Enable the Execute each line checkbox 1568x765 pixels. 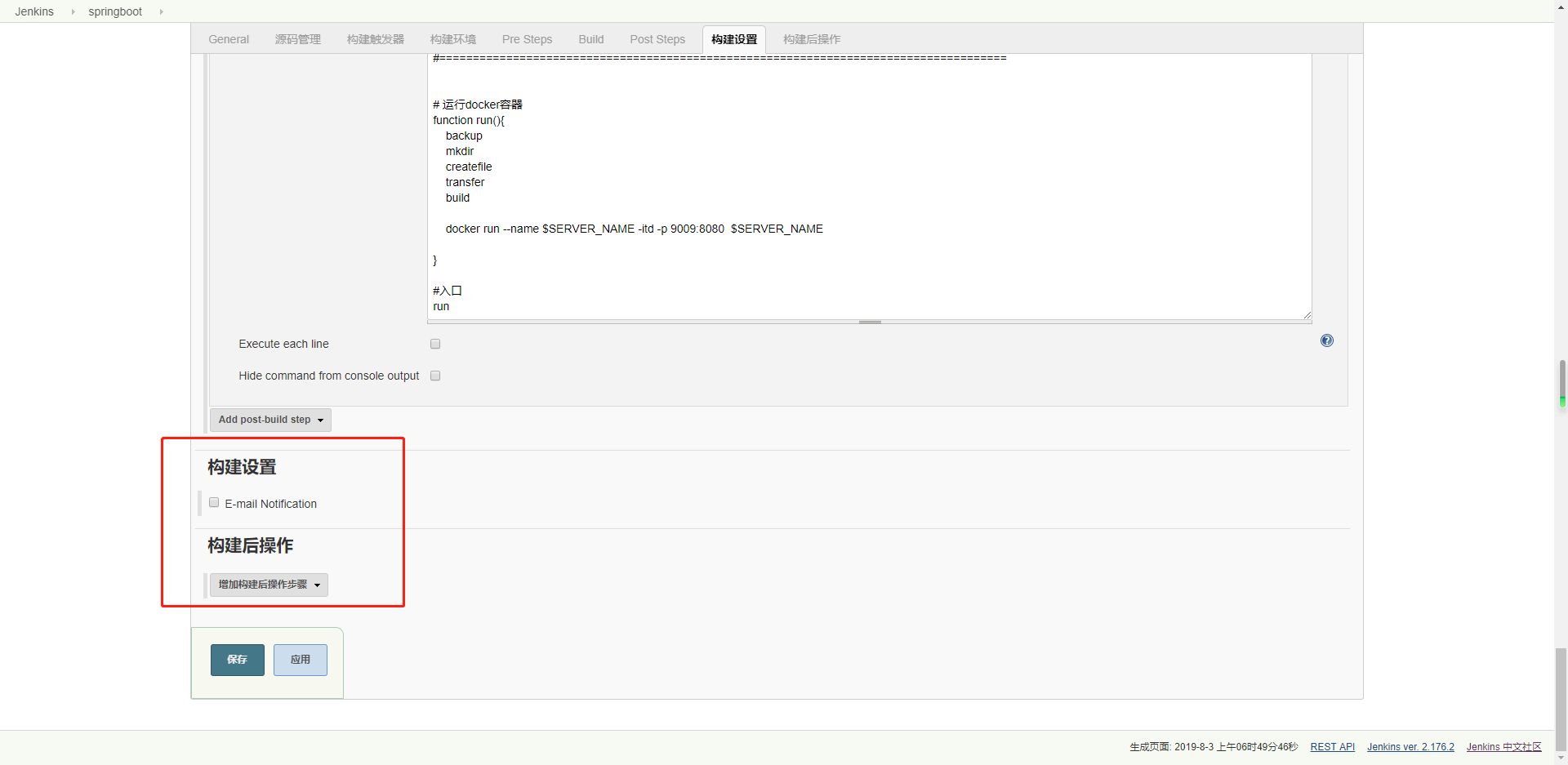point(435,344)
